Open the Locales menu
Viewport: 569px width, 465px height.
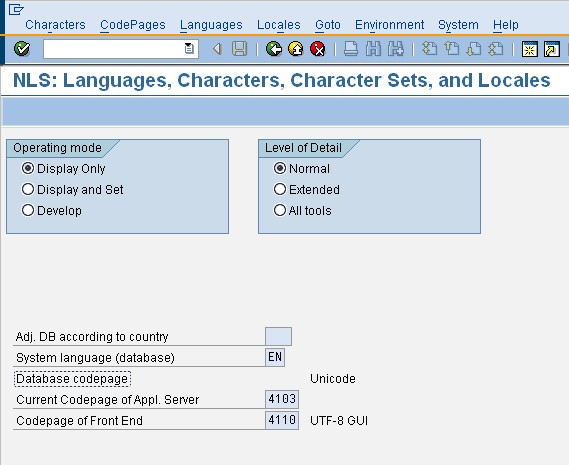tap(279, 25)
